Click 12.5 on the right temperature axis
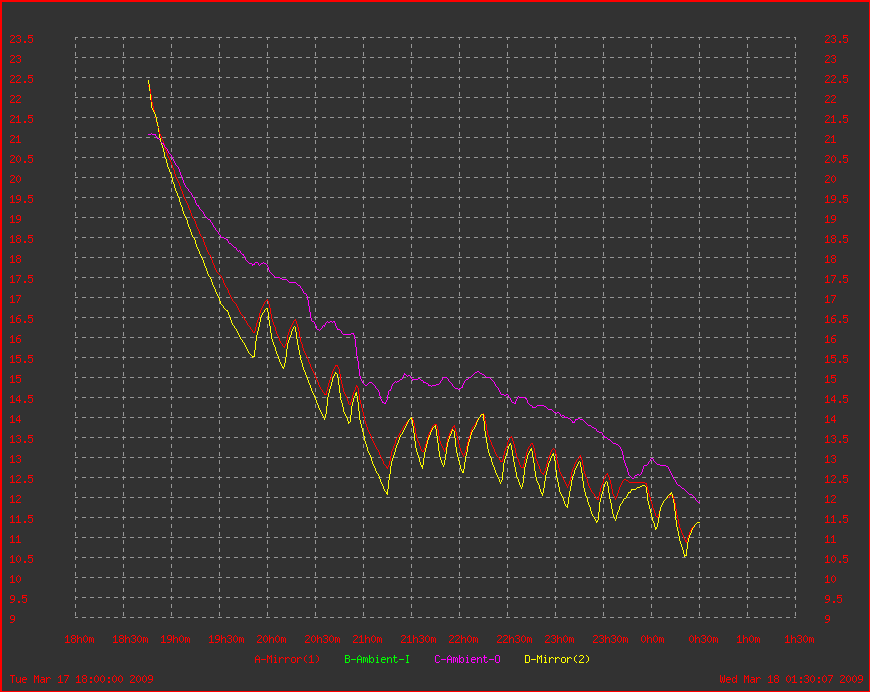 (x=837, y=479)
